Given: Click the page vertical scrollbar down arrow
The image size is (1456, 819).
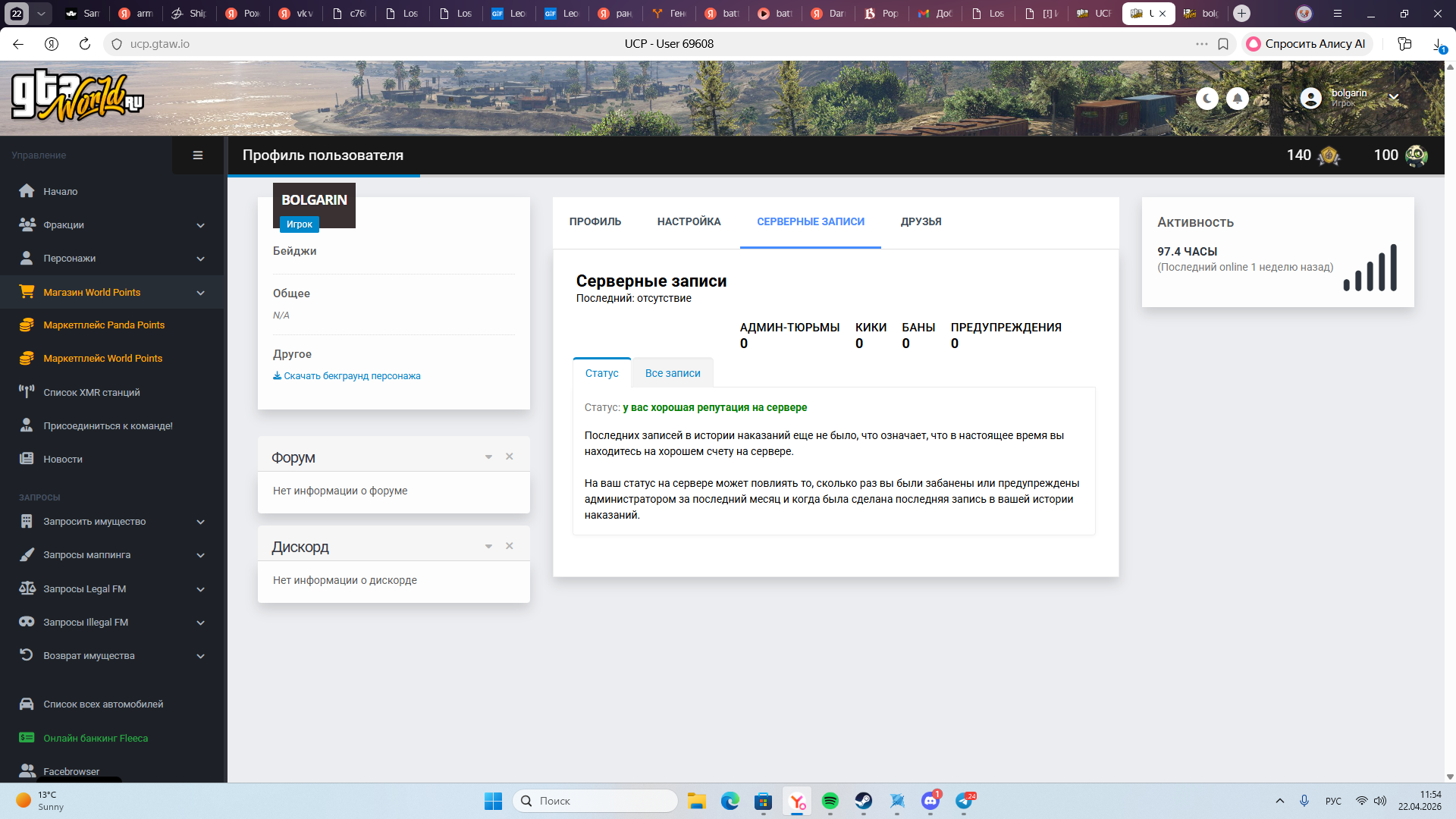Looking at the screenshot, I should (x=1450, y=777).
